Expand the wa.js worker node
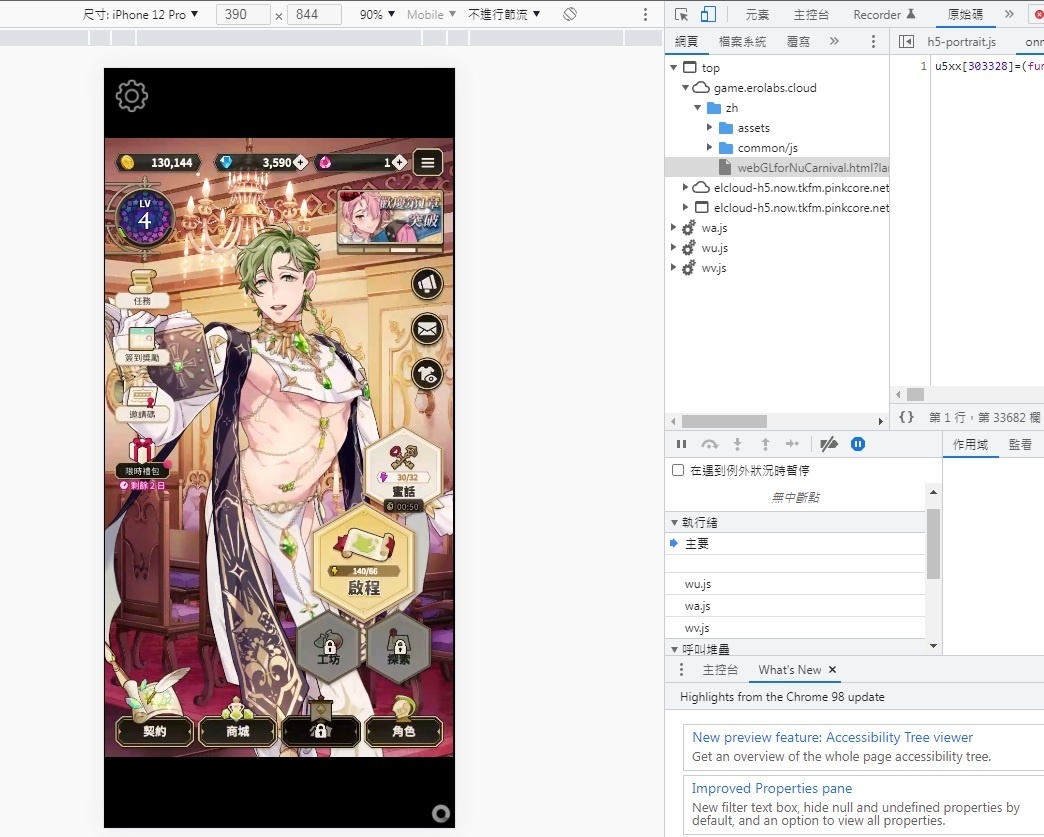The image size is (1044, 837). tap(673, 228)
